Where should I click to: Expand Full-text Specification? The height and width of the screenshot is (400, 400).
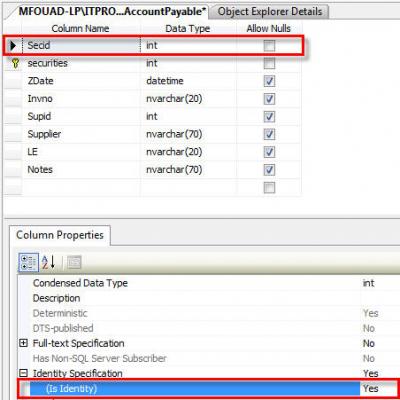pos(23,343)
